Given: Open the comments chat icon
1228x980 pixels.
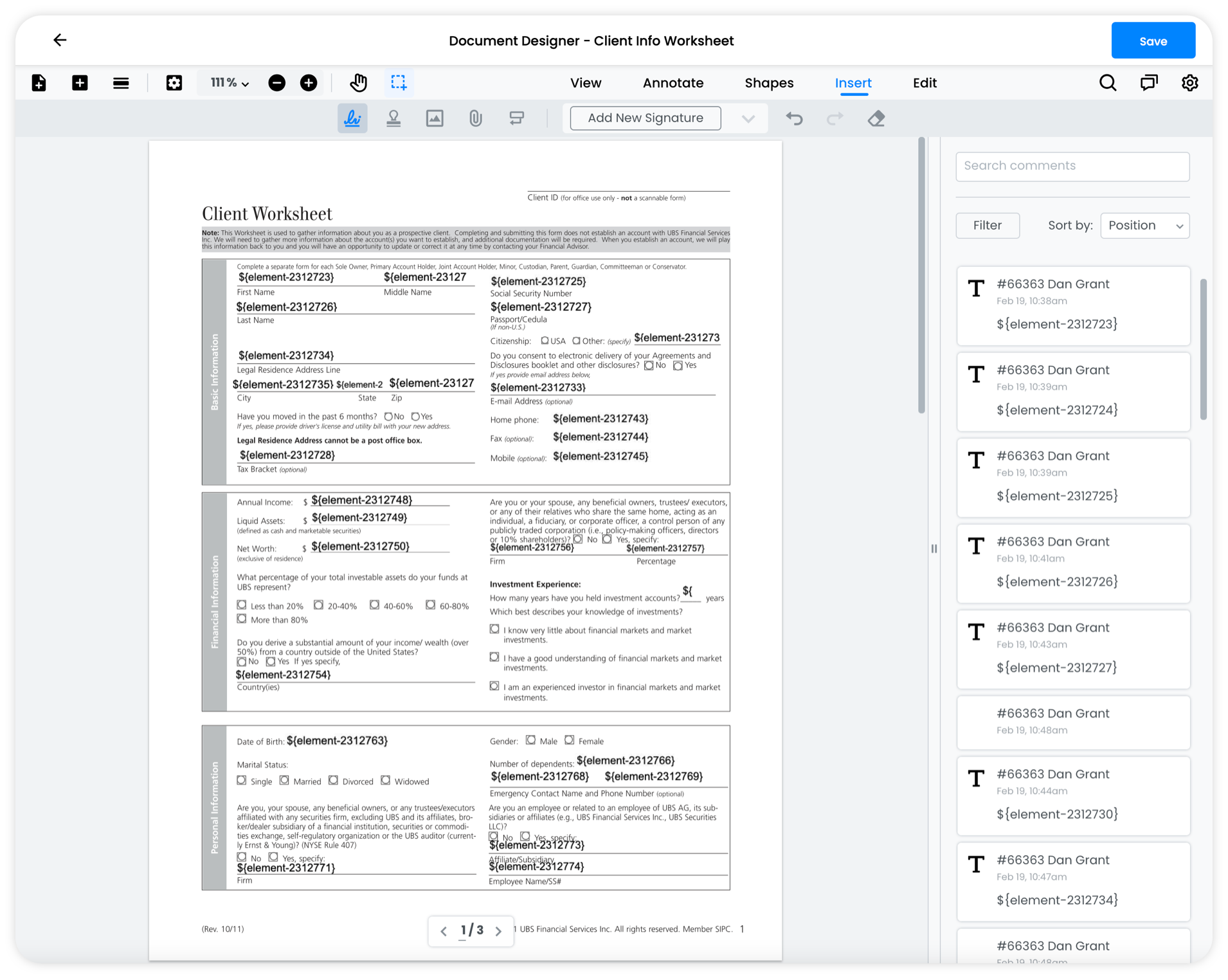Looking at the screenshot, I should (x=1149, y=82).
